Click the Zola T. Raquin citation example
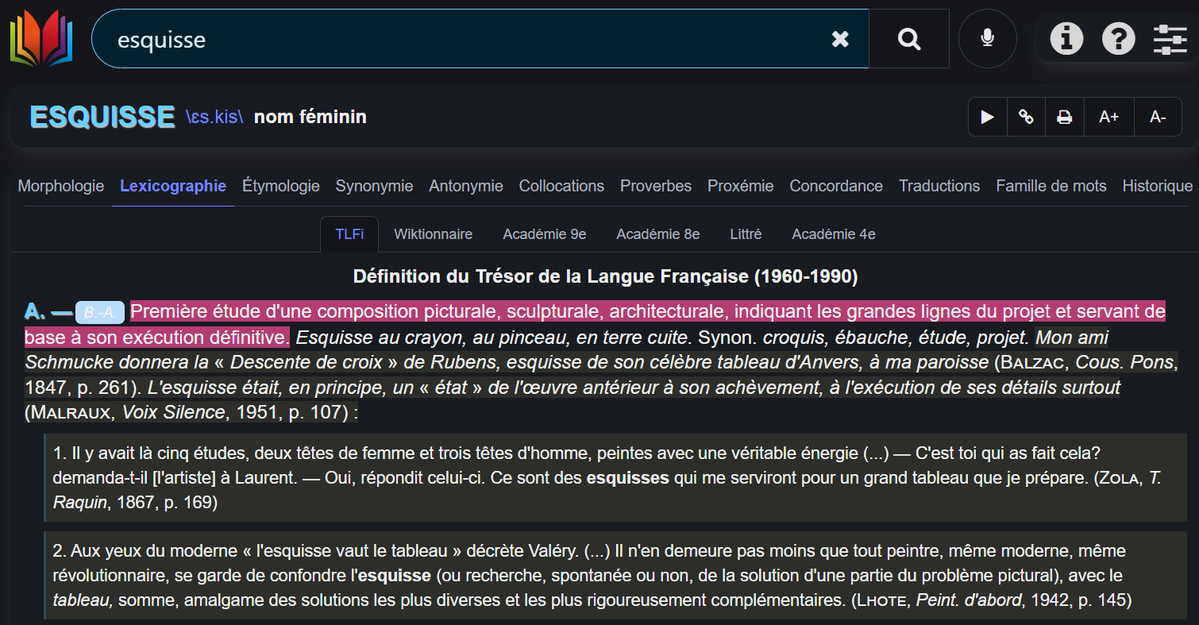 616,478
